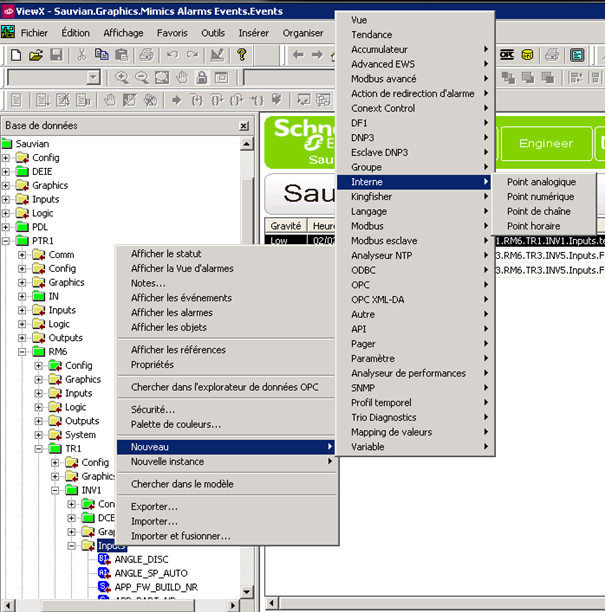
Task: Click the Copy icon in toolbar
Action: pyautogui.click(x=102, y=54)
